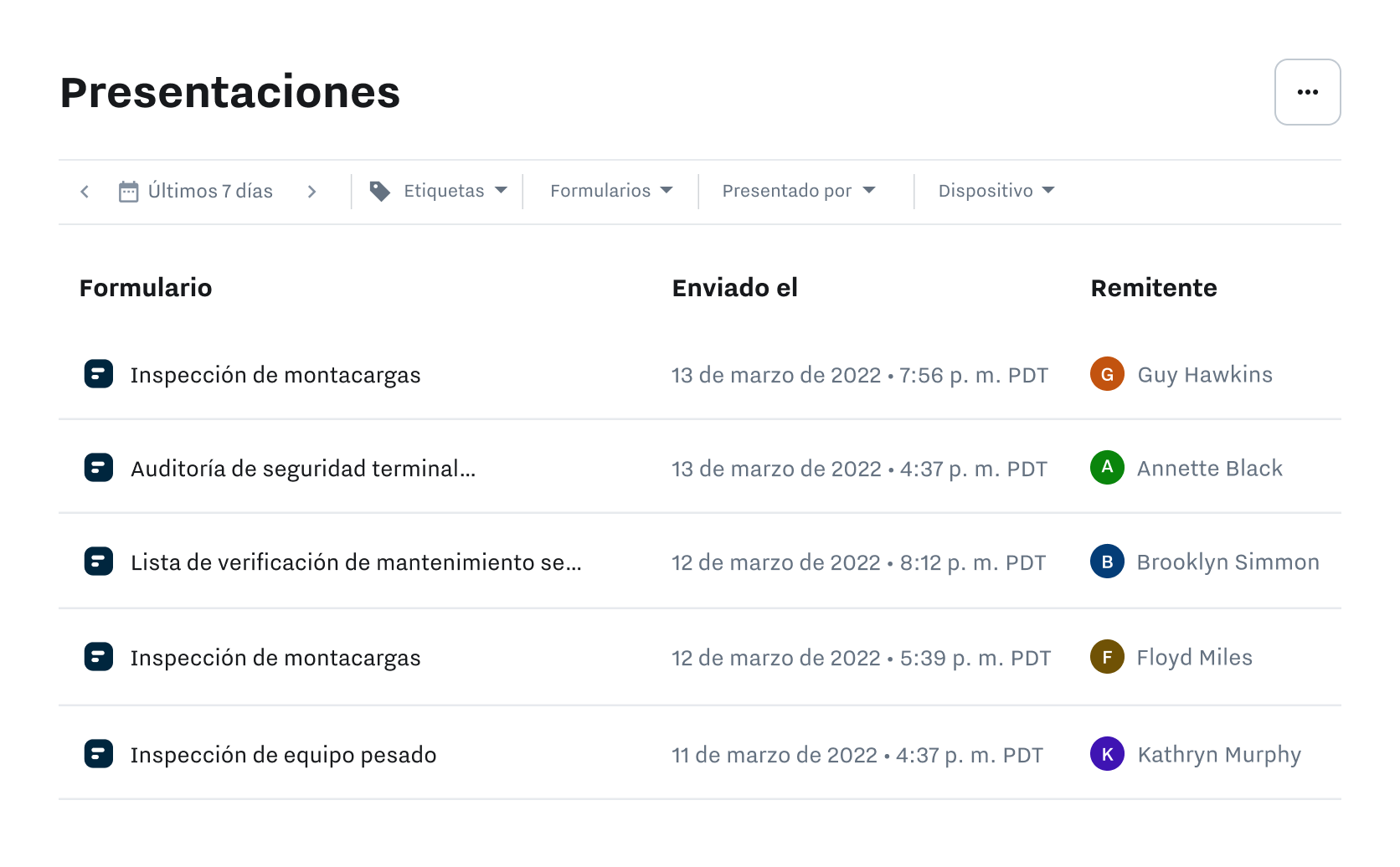Select the Lista de verificación de mantenimiento entry
1400x867 pixels.
coord(355,562)
